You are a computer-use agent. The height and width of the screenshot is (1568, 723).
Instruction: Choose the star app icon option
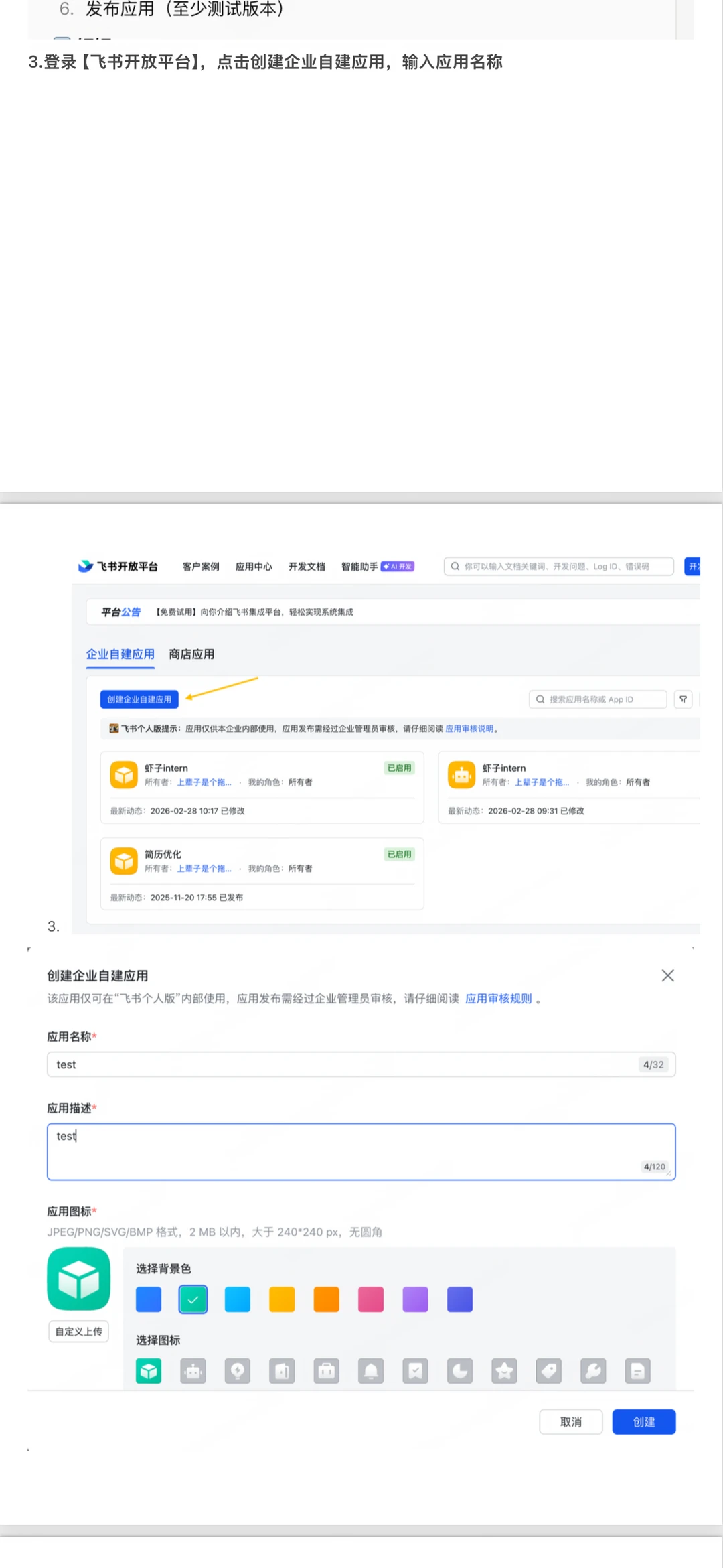coord(505,1371)
